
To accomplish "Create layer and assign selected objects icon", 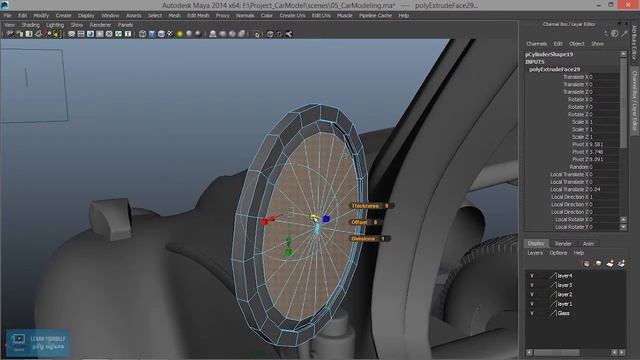I will (621, 264).
